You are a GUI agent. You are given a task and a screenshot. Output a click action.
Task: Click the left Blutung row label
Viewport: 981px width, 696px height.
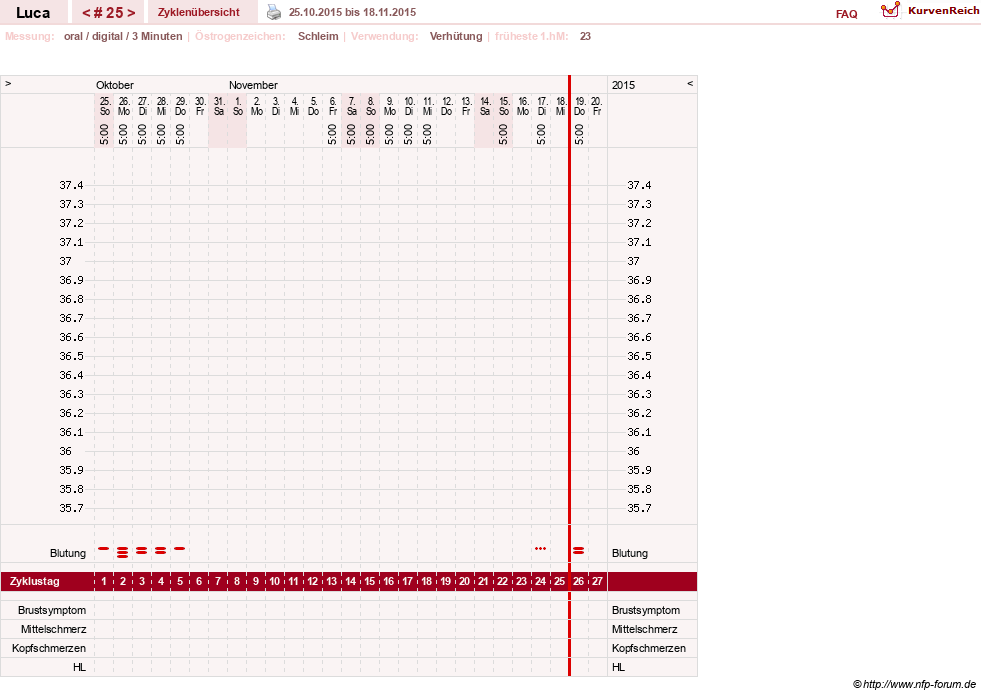tap(68, 553)
